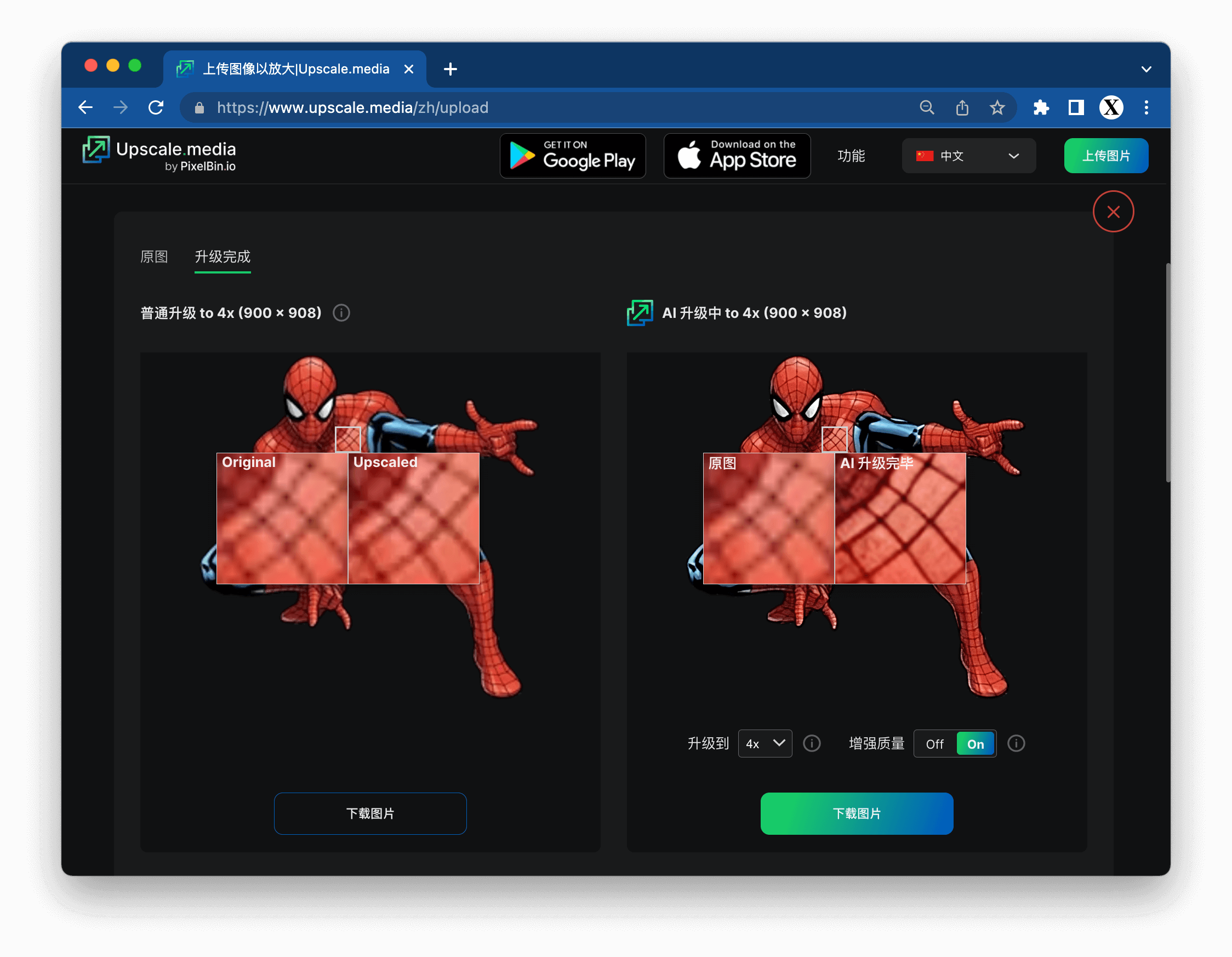Turn enhance quality On
1232x957 pixels.
point(976,744)
